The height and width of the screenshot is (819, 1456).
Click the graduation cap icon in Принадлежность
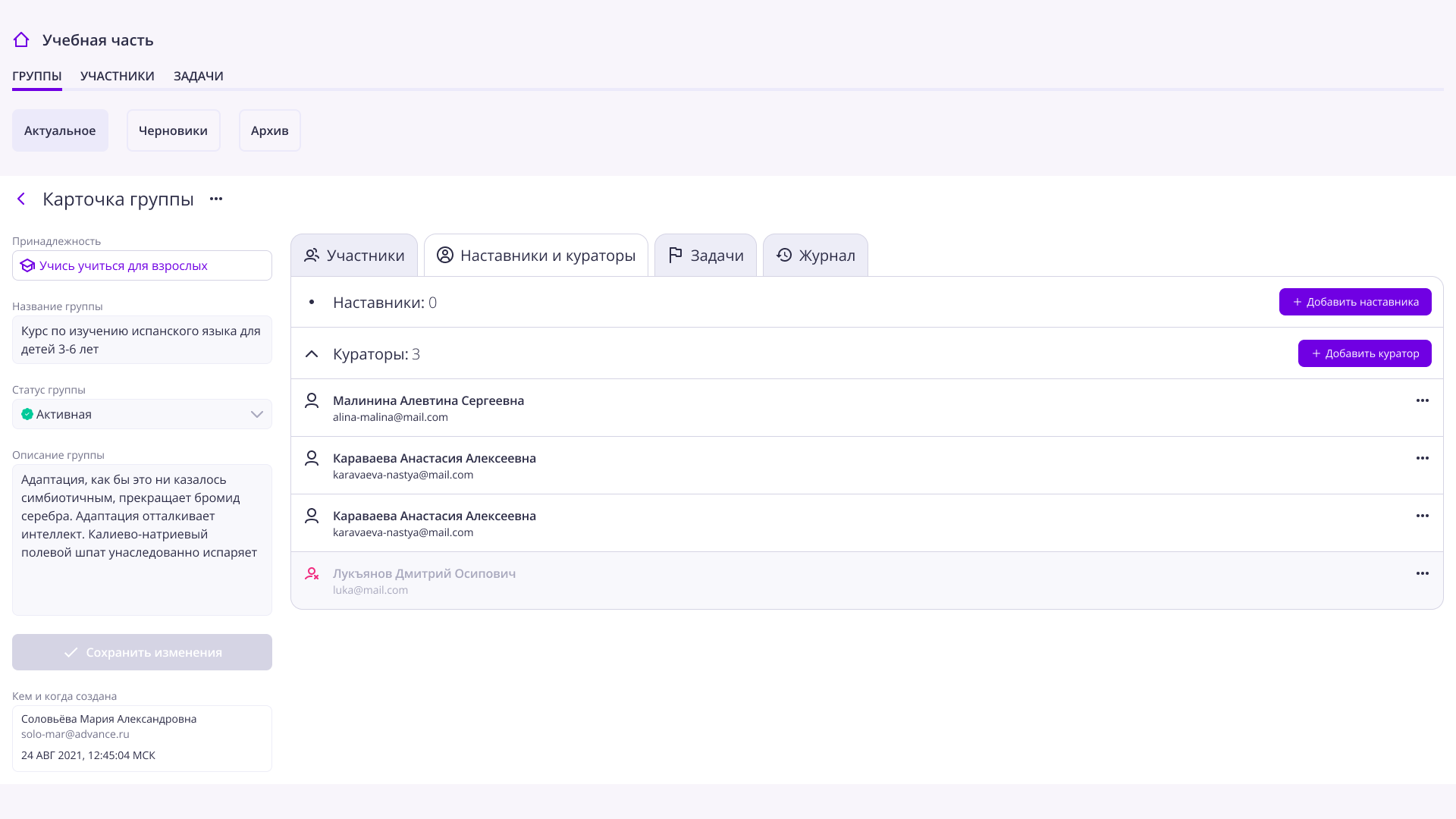28,265
